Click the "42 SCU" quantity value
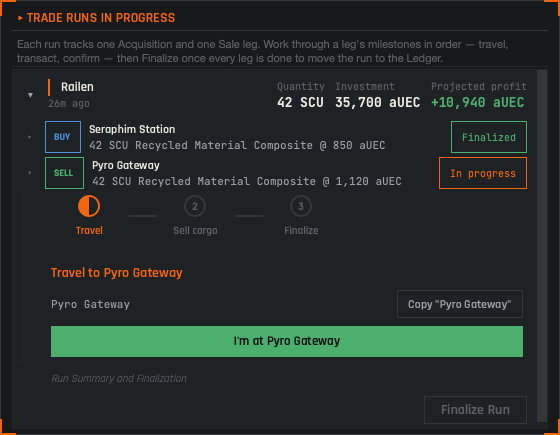Viewport: 560px width, 435px height. point(300,103)
